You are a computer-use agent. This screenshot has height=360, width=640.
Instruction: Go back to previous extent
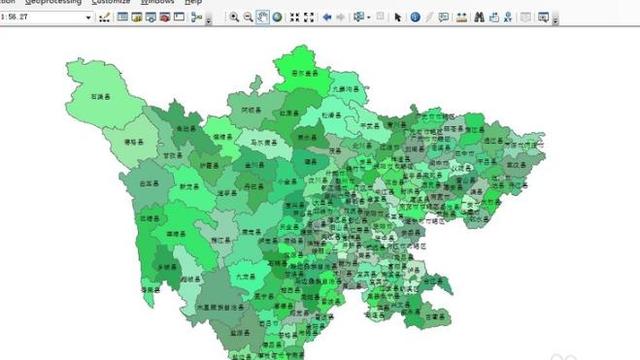point(327,17)
